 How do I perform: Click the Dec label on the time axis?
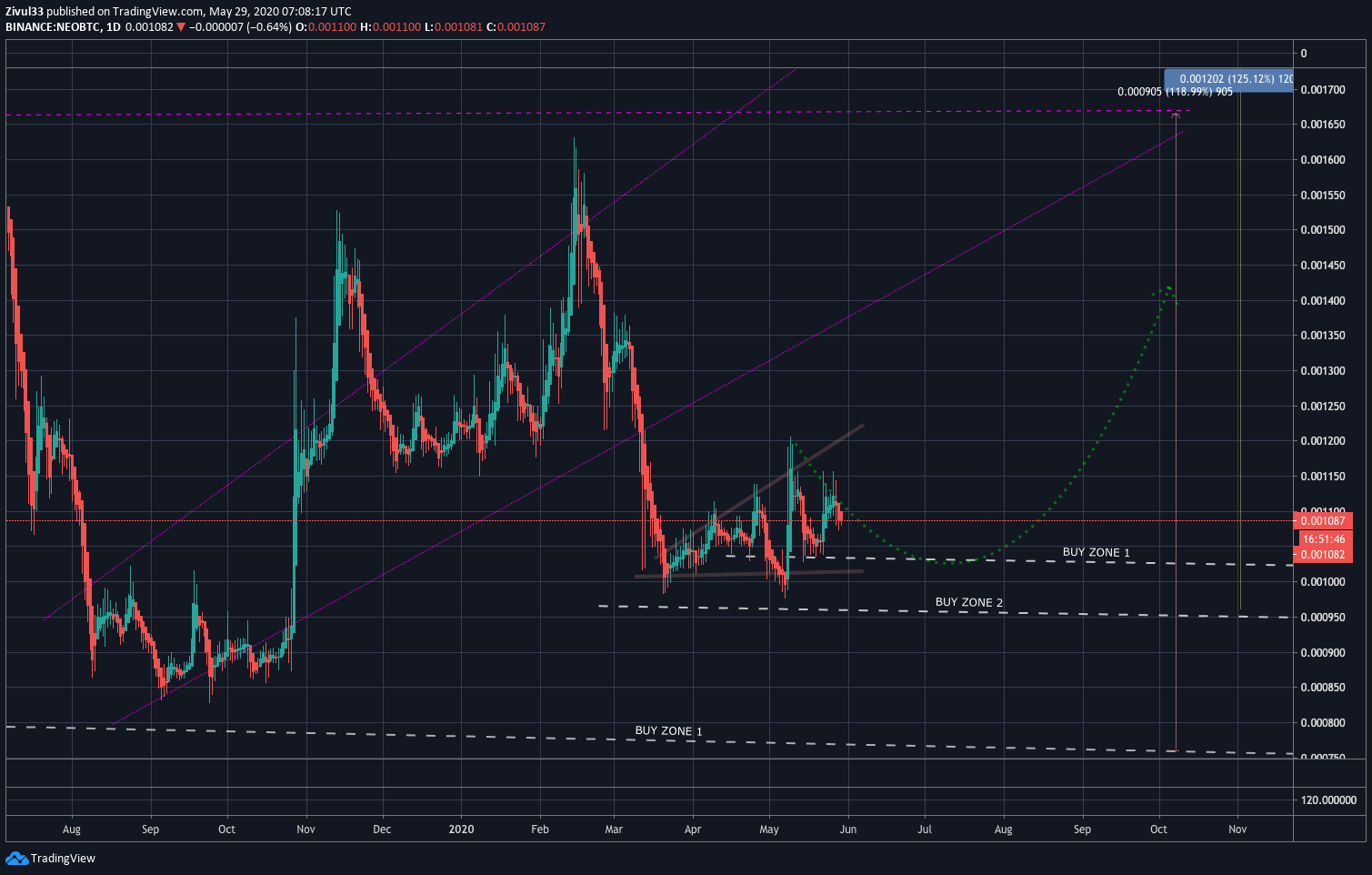tap(382, 830)
